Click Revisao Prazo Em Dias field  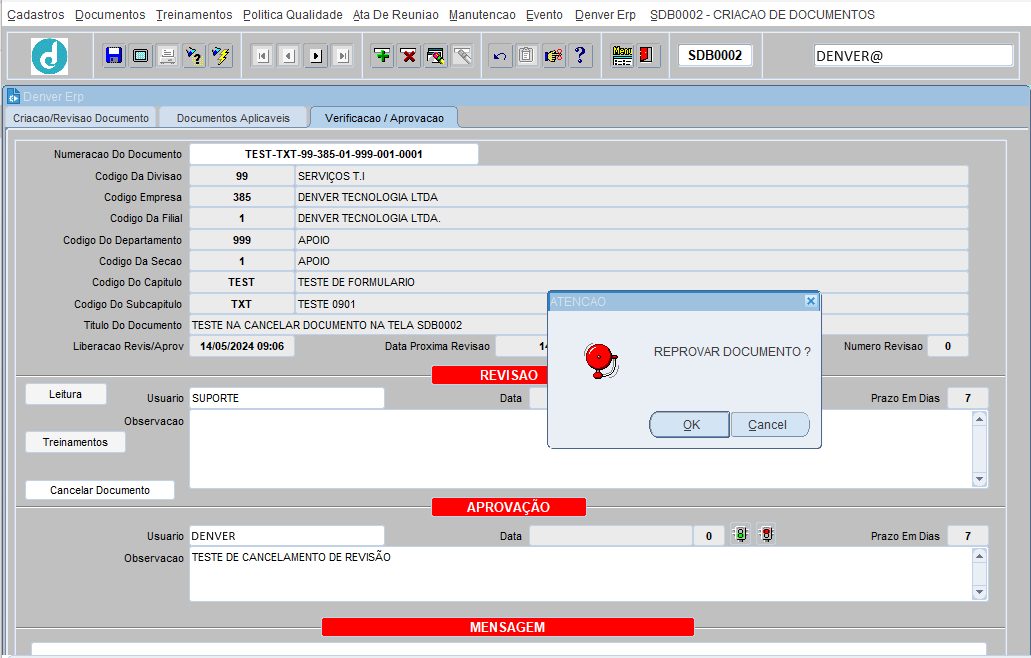967,398
